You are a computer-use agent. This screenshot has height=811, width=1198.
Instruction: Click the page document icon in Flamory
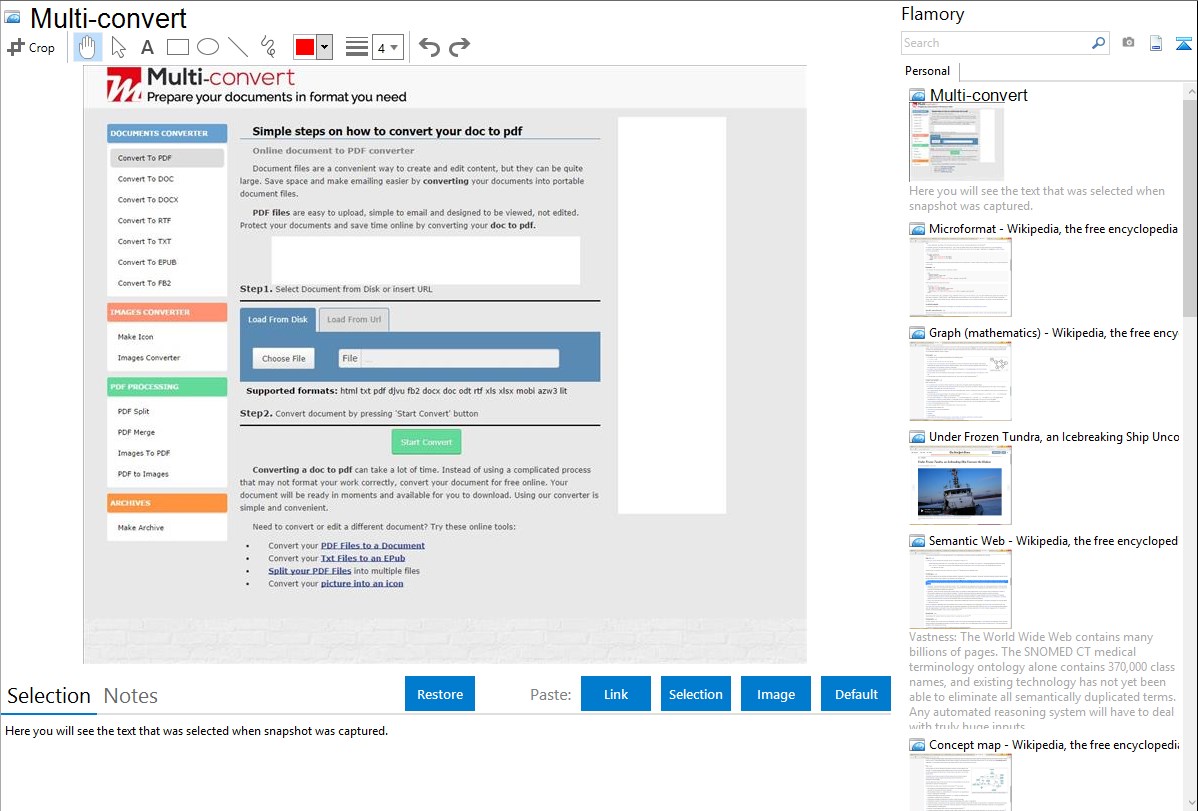(1156, 43)
